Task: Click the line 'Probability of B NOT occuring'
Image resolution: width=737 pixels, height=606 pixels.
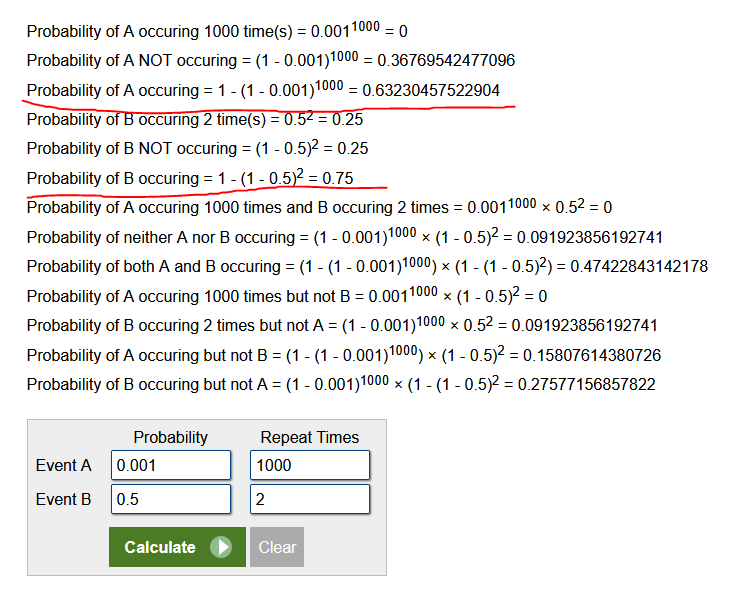Action: [197, 148]
